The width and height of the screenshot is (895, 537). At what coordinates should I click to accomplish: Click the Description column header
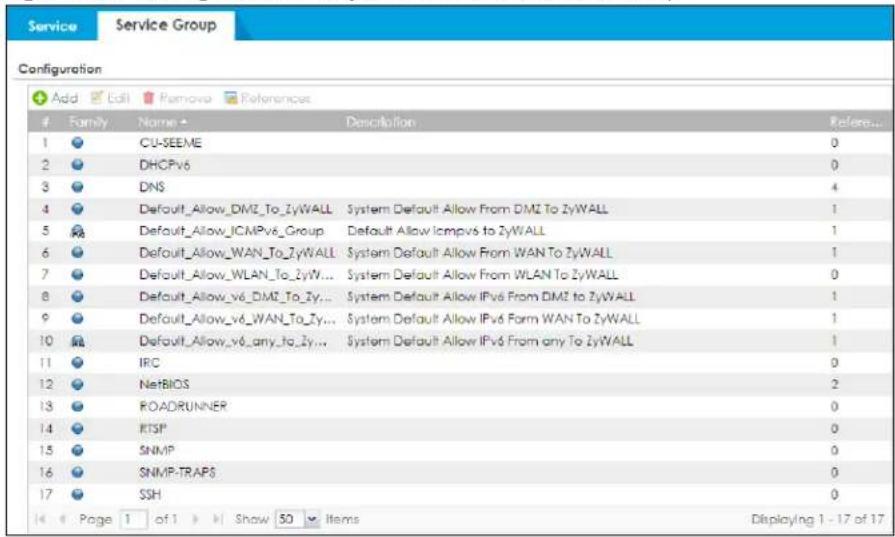(x=381, y=122)
